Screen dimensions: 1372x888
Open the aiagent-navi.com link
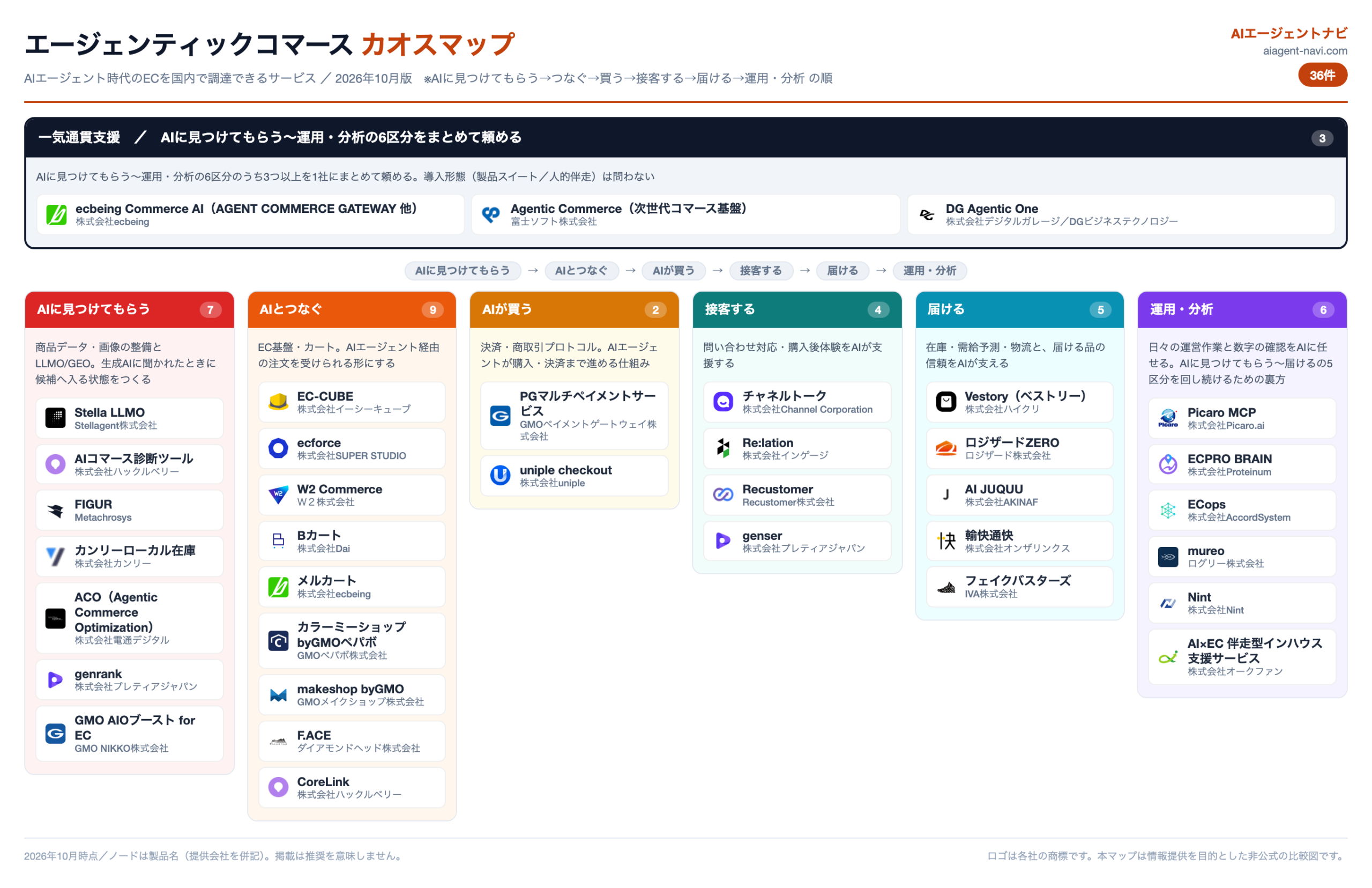[1304, 51]
